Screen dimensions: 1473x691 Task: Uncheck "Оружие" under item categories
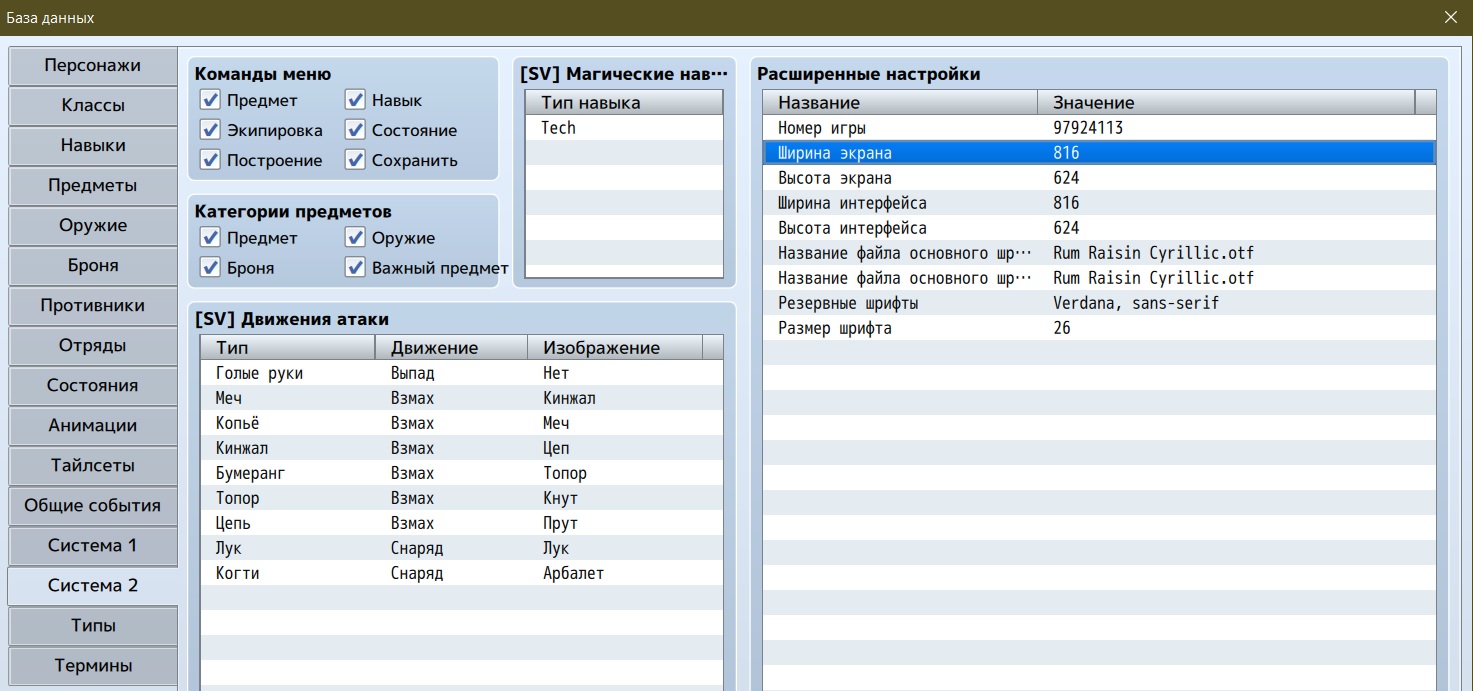(356, 237)
